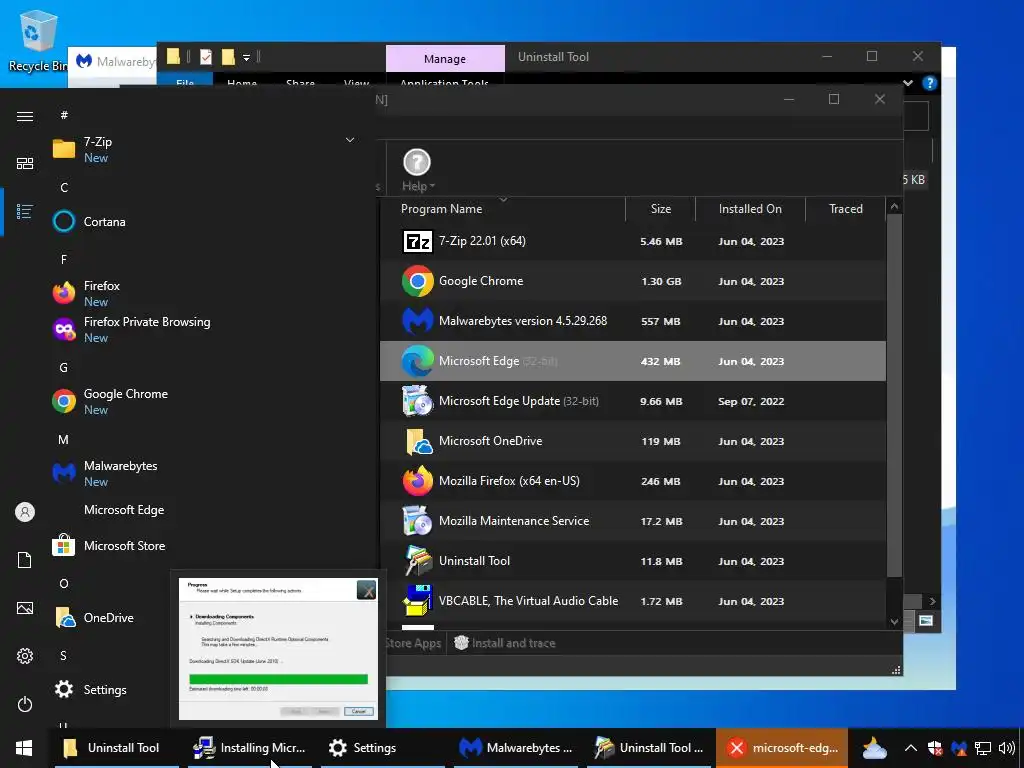This screenshot has height=768, width=1024.
Task: Click the installer preview thumbnail window
Action: 278,648
